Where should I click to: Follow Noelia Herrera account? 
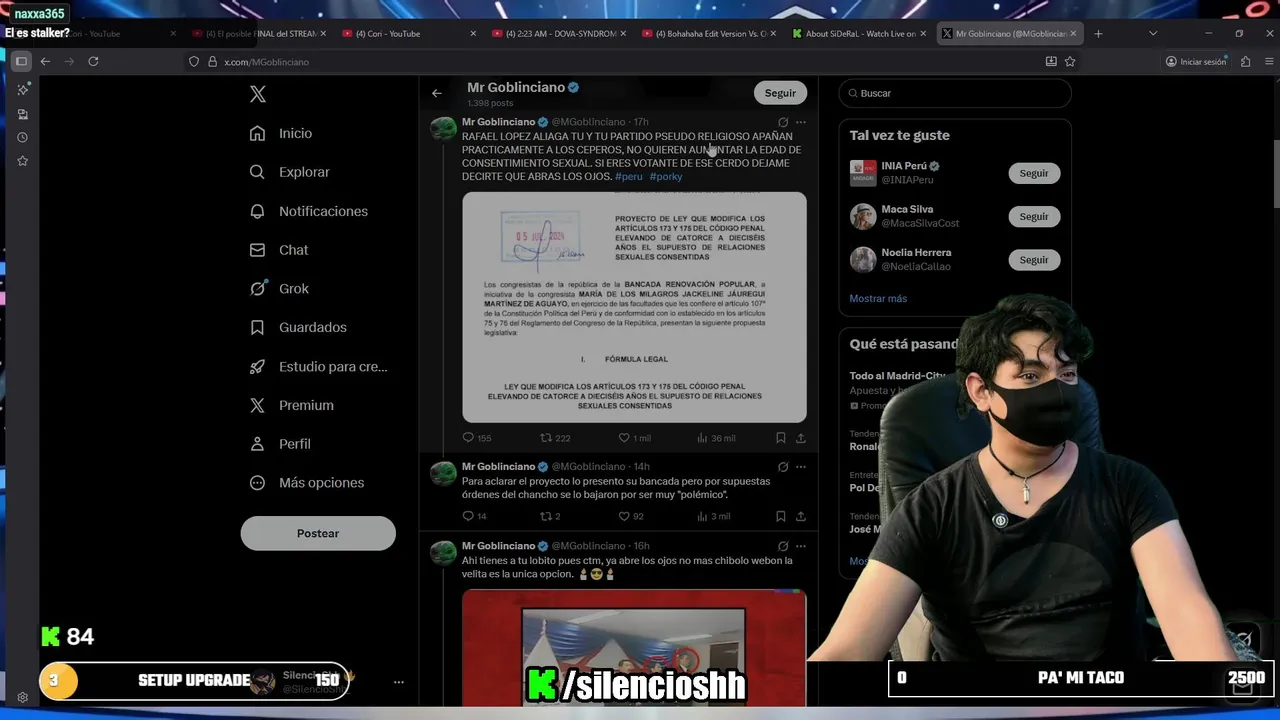tap(1034, 260)
